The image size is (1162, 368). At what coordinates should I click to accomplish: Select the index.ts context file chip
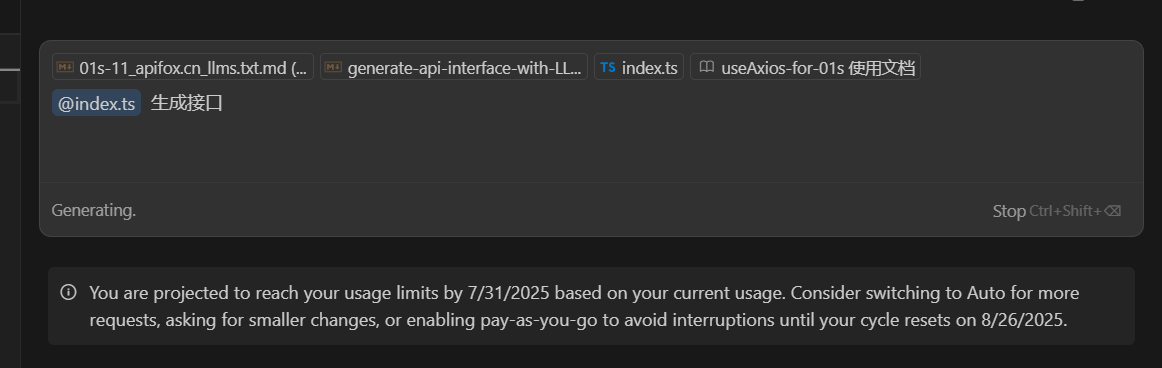pyautogui.click(x=639, y=67)
